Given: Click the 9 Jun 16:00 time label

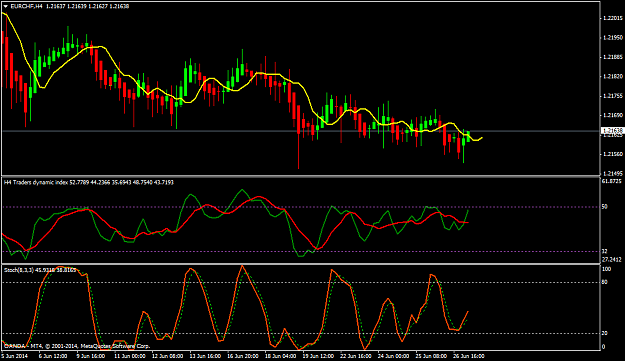Looking at the screenshot, I should [90, 356].
